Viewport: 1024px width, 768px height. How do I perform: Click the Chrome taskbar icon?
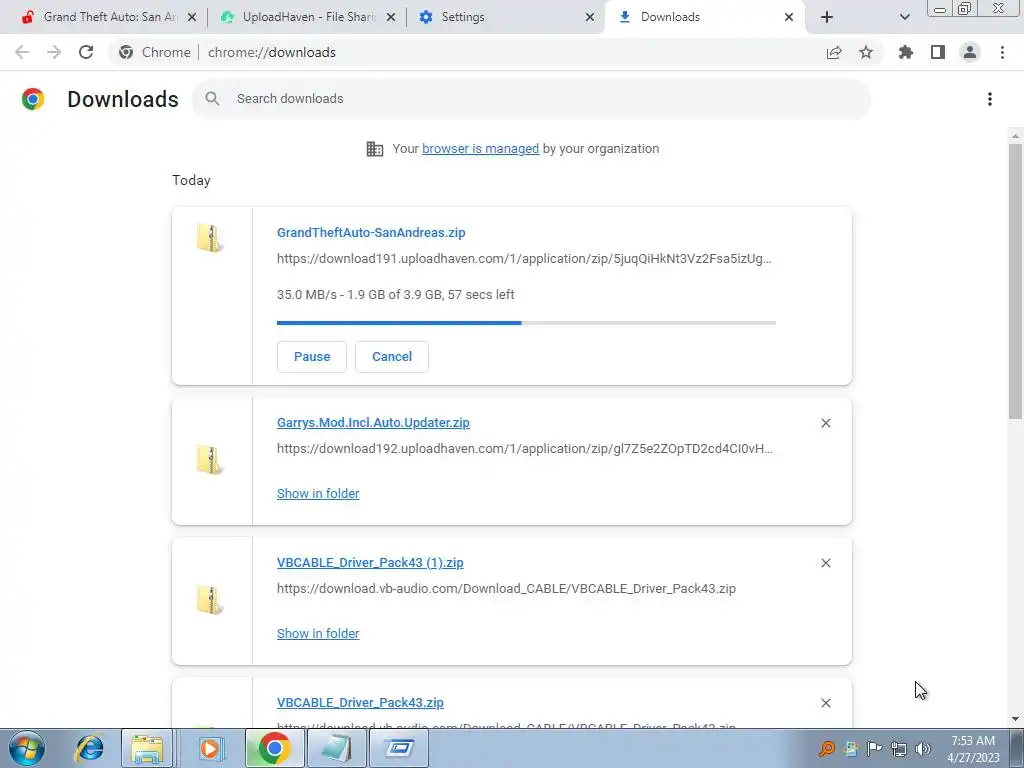coord(274,748)
